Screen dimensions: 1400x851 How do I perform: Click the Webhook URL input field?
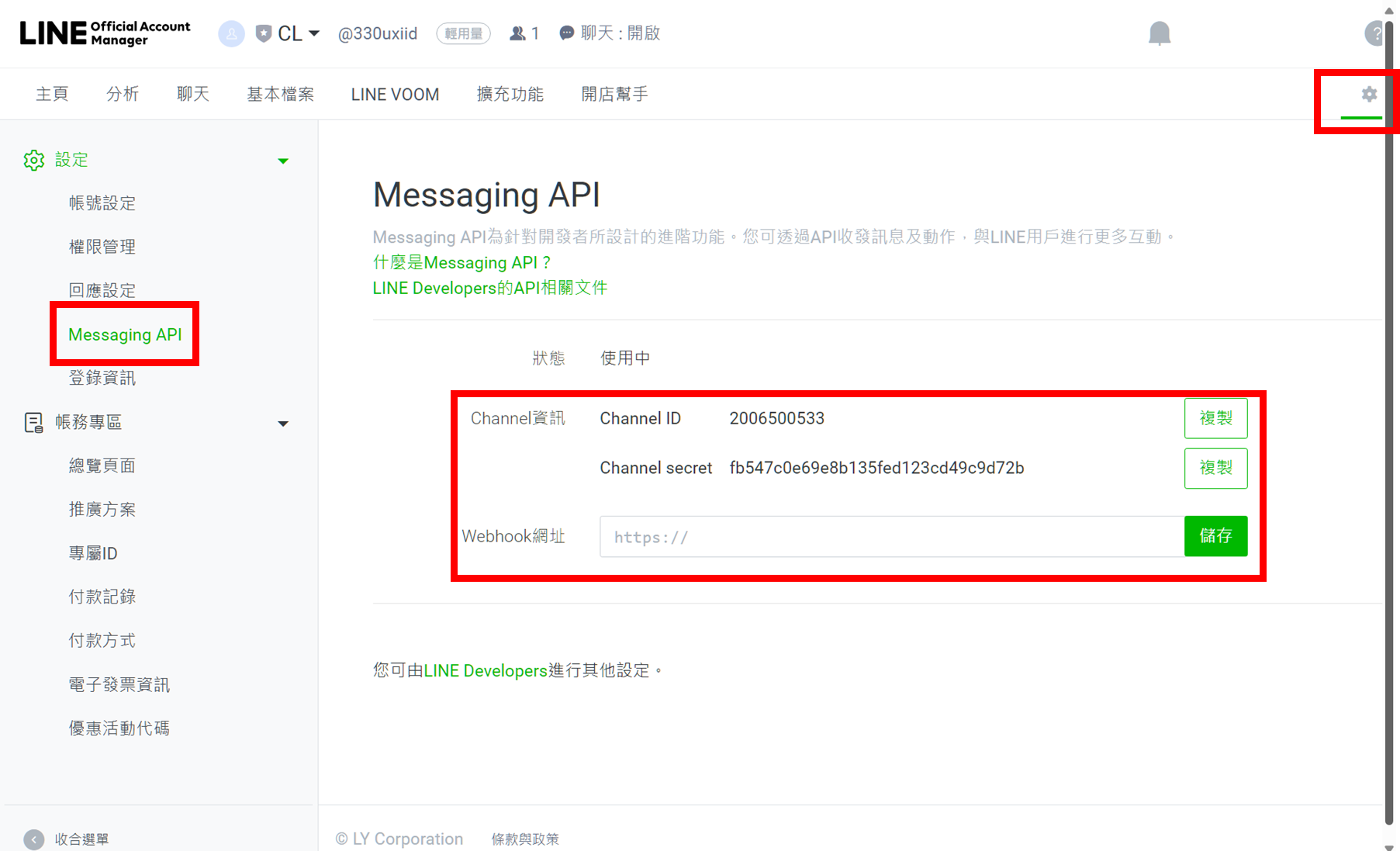coord(891,537)
